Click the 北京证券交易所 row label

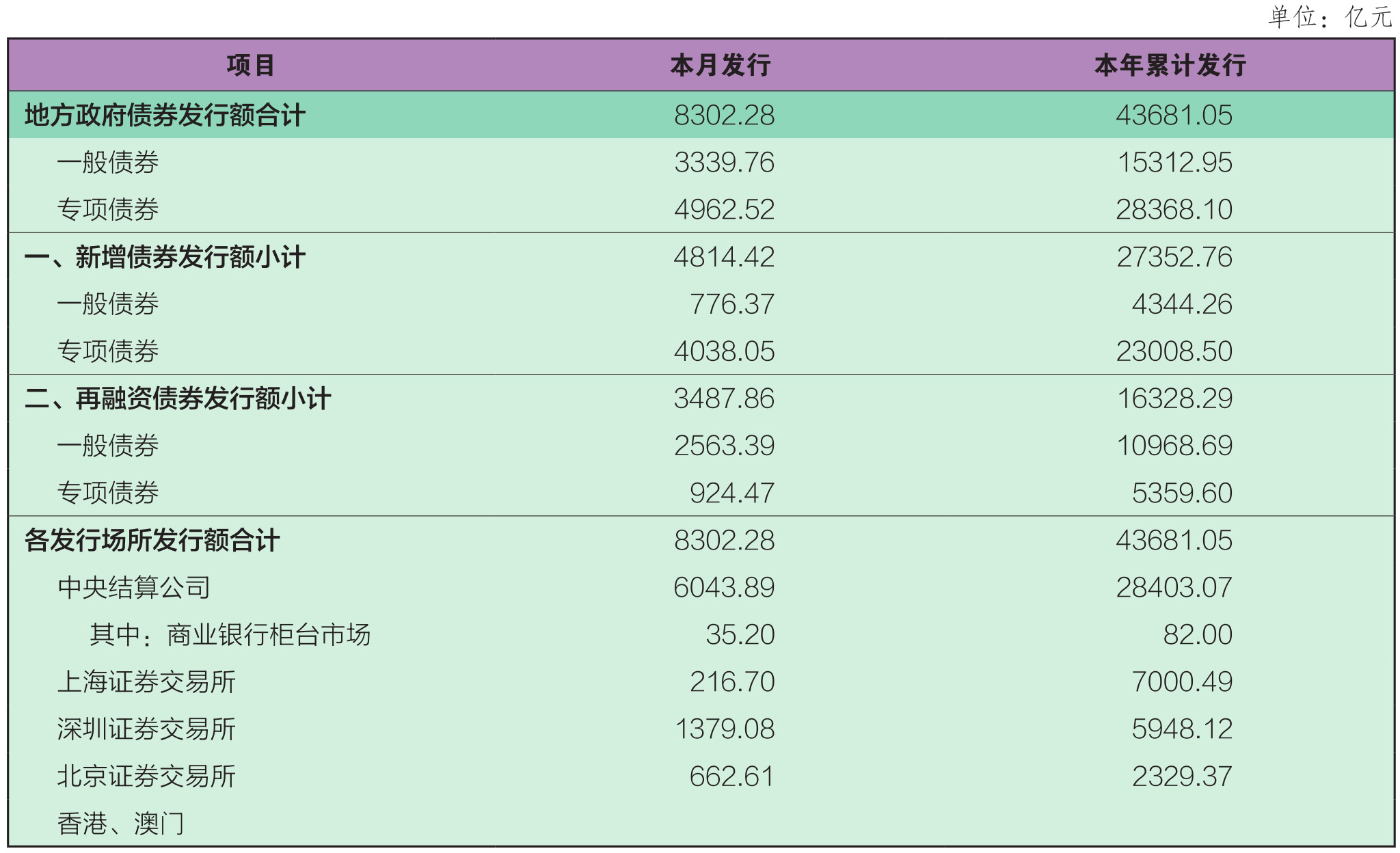146,776
